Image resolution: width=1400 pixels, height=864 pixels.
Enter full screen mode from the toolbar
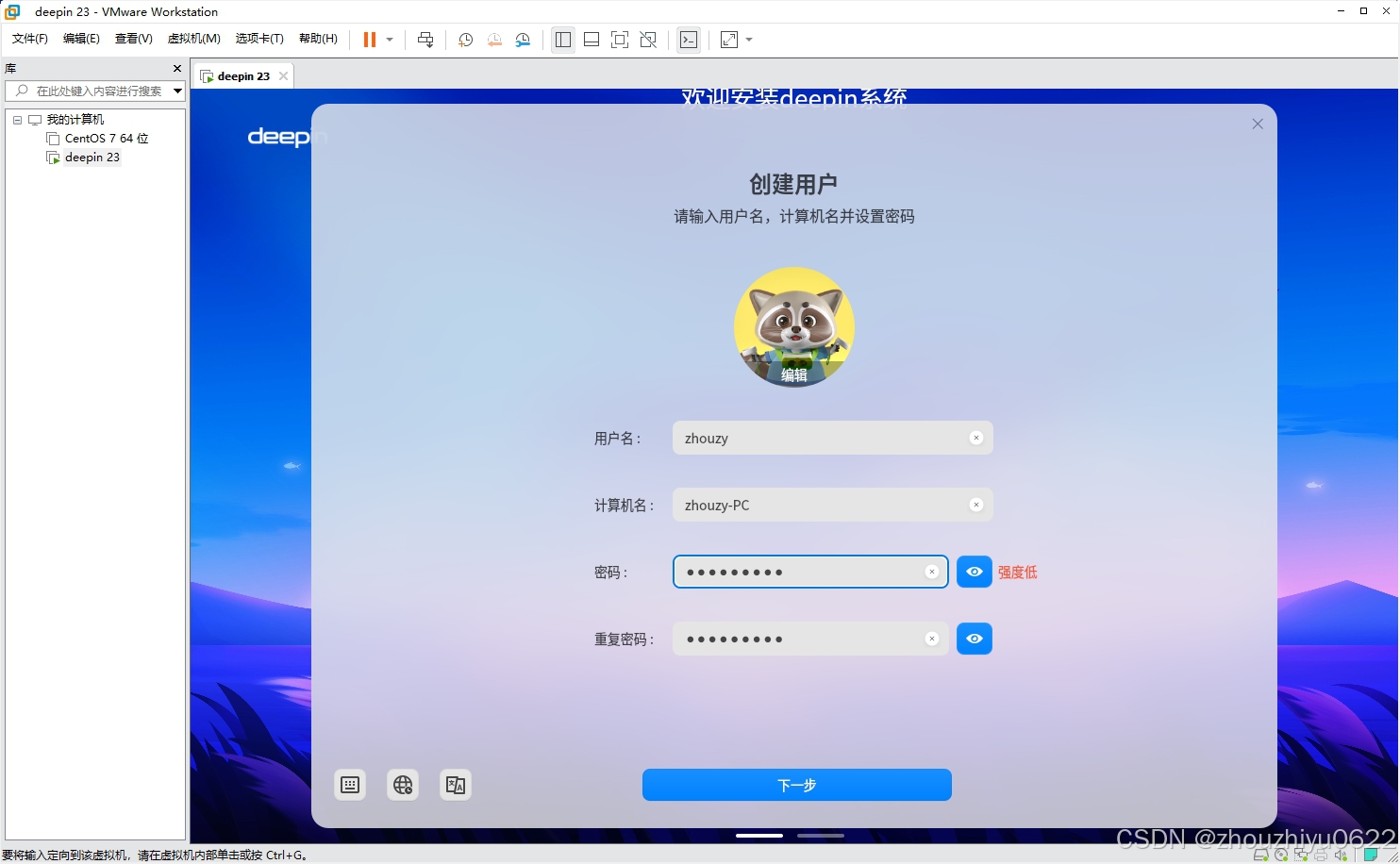[x=620, y=40]
